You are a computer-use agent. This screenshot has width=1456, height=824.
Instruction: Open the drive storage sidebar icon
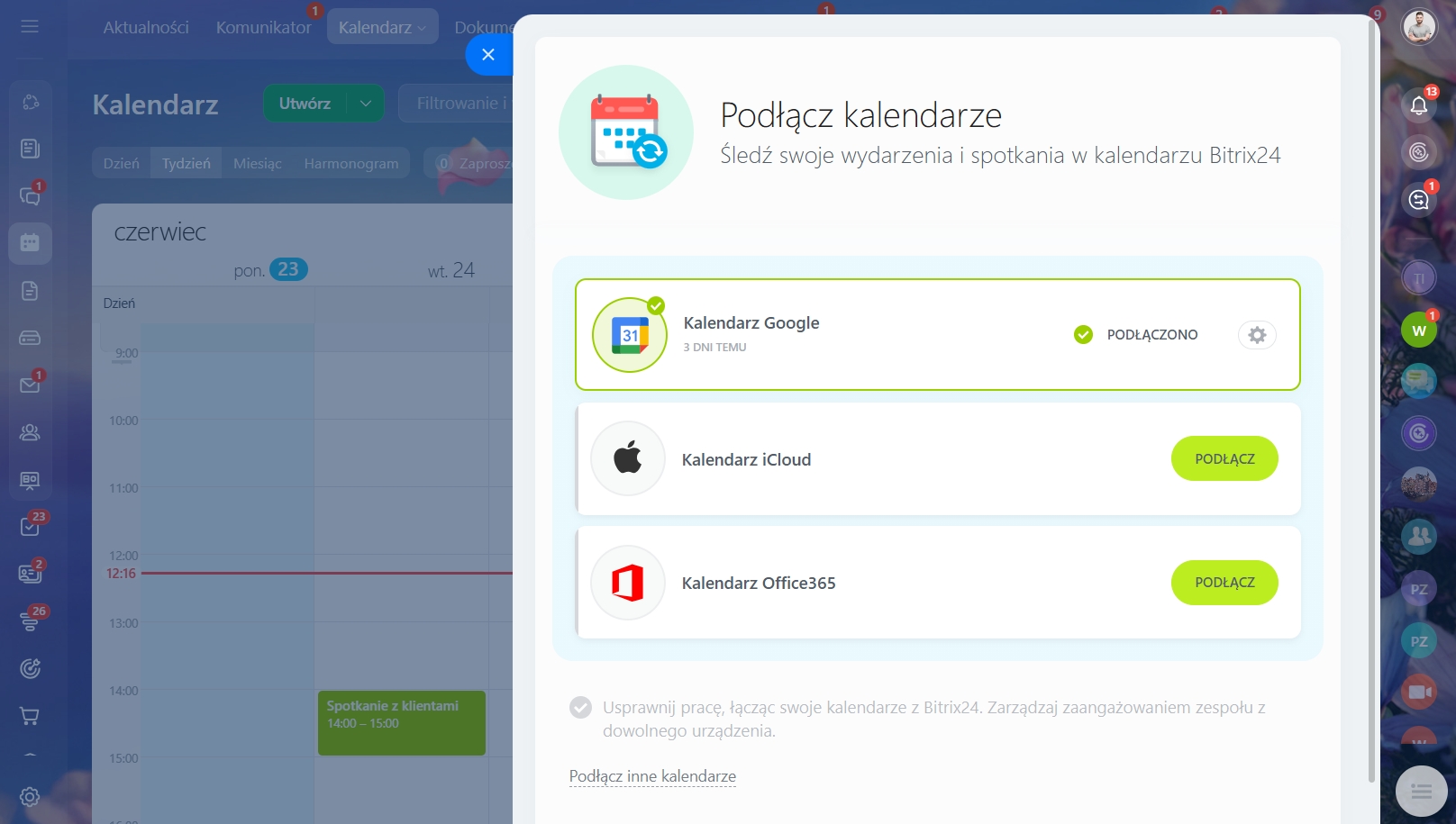pyautogui.click(x=30, y=338)
